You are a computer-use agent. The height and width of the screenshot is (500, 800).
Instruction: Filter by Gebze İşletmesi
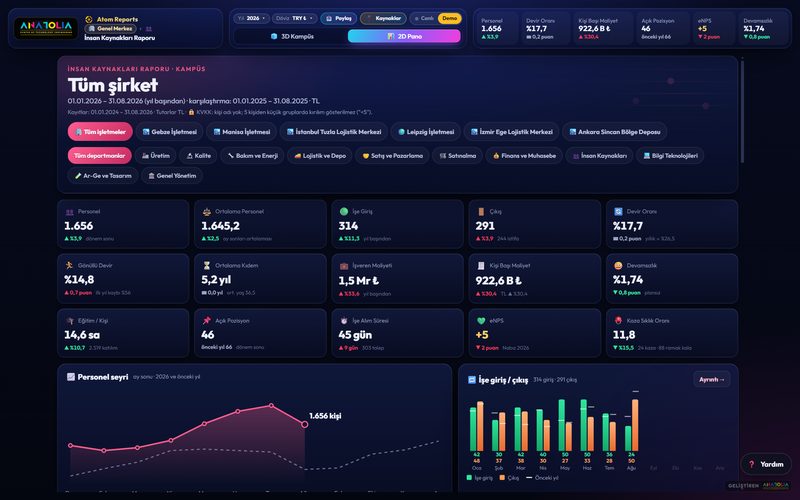click(x=169, y=132)
